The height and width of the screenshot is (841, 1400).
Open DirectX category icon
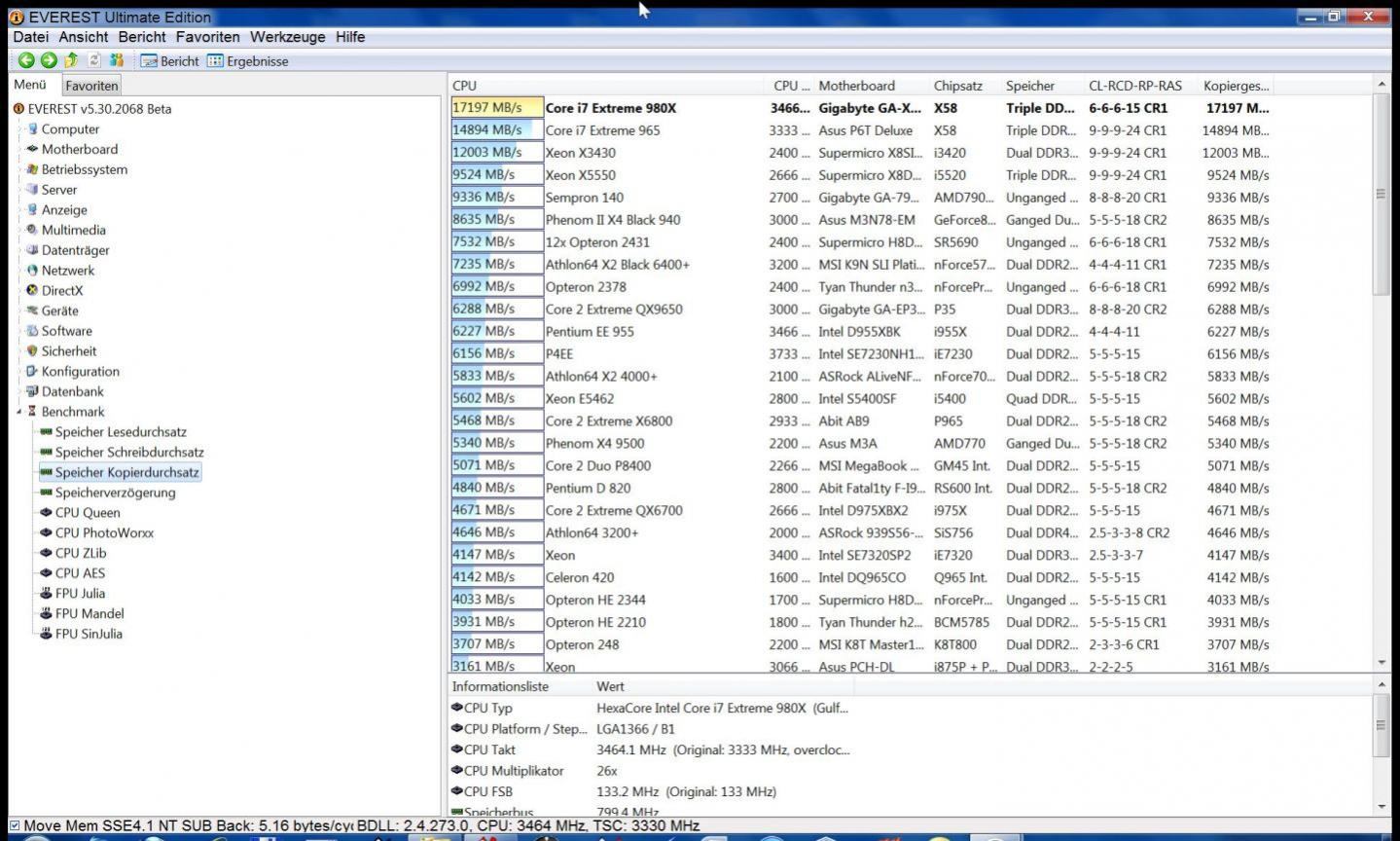(x=33, y=290)
